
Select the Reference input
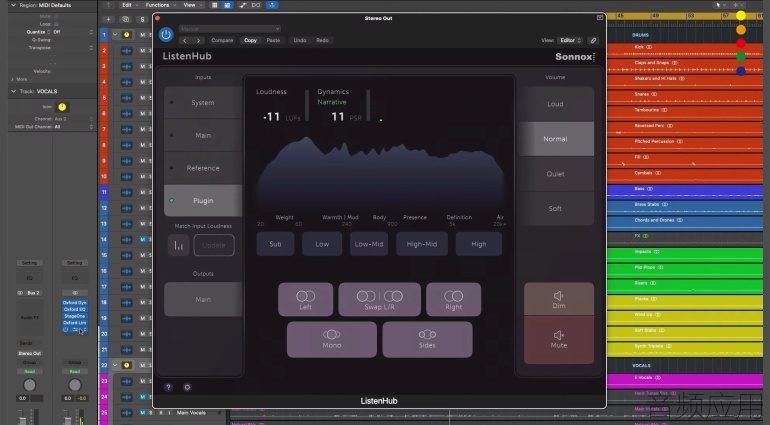tap(203, 168)
